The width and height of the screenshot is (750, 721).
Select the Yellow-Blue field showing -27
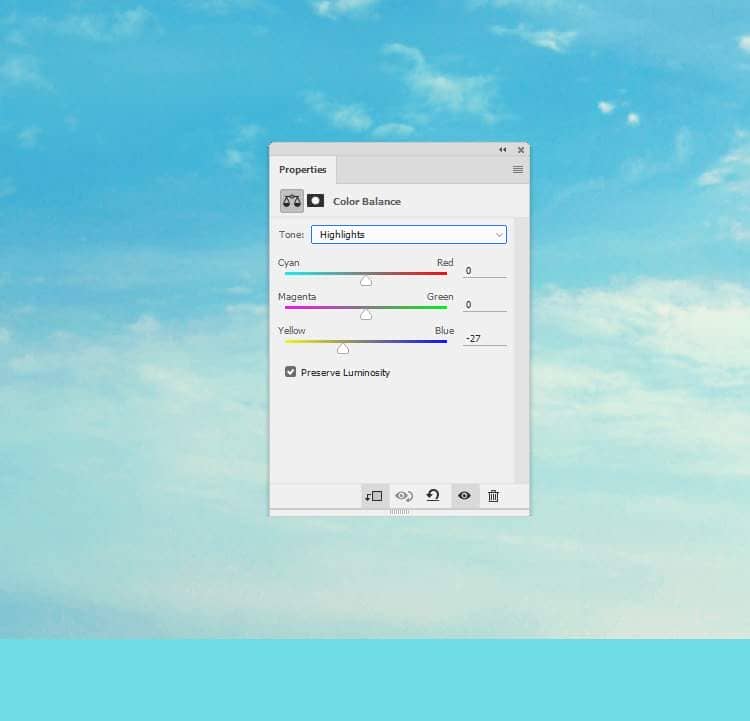pyautogui.click(x=484, y=339)
